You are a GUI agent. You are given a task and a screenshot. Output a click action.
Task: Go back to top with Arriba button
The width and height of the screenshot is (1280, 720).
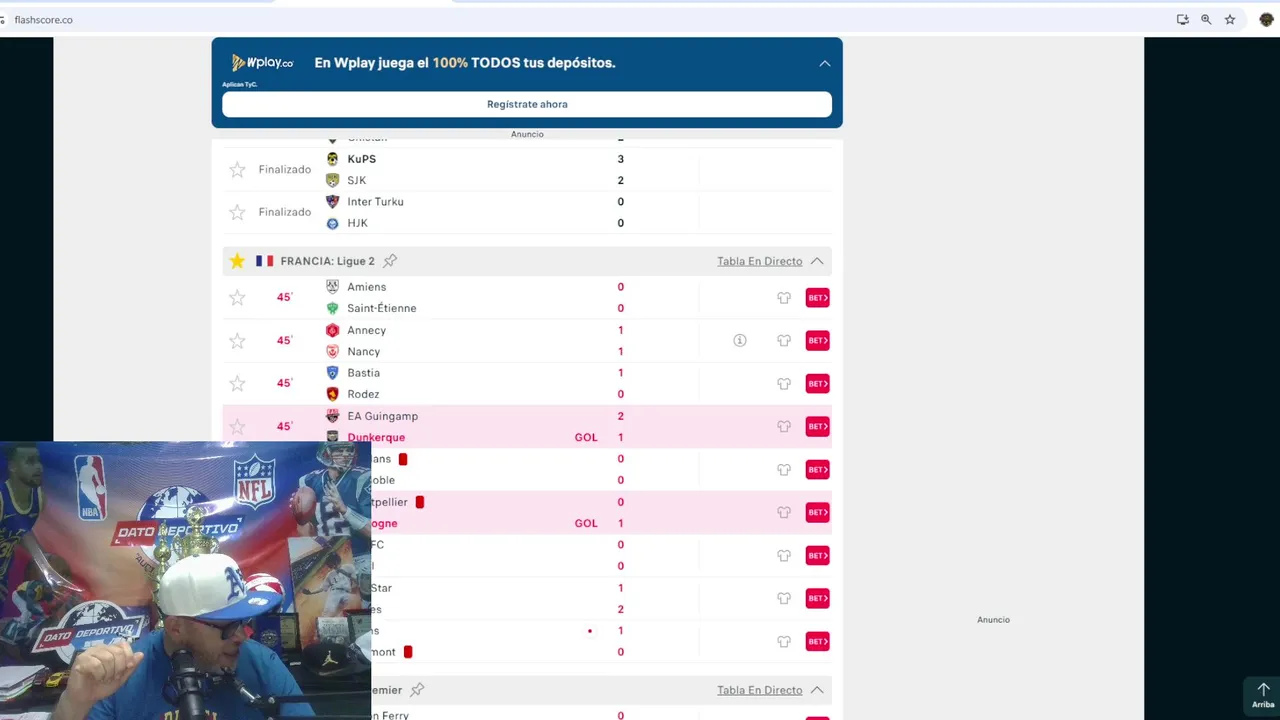tap(1263, 696)
